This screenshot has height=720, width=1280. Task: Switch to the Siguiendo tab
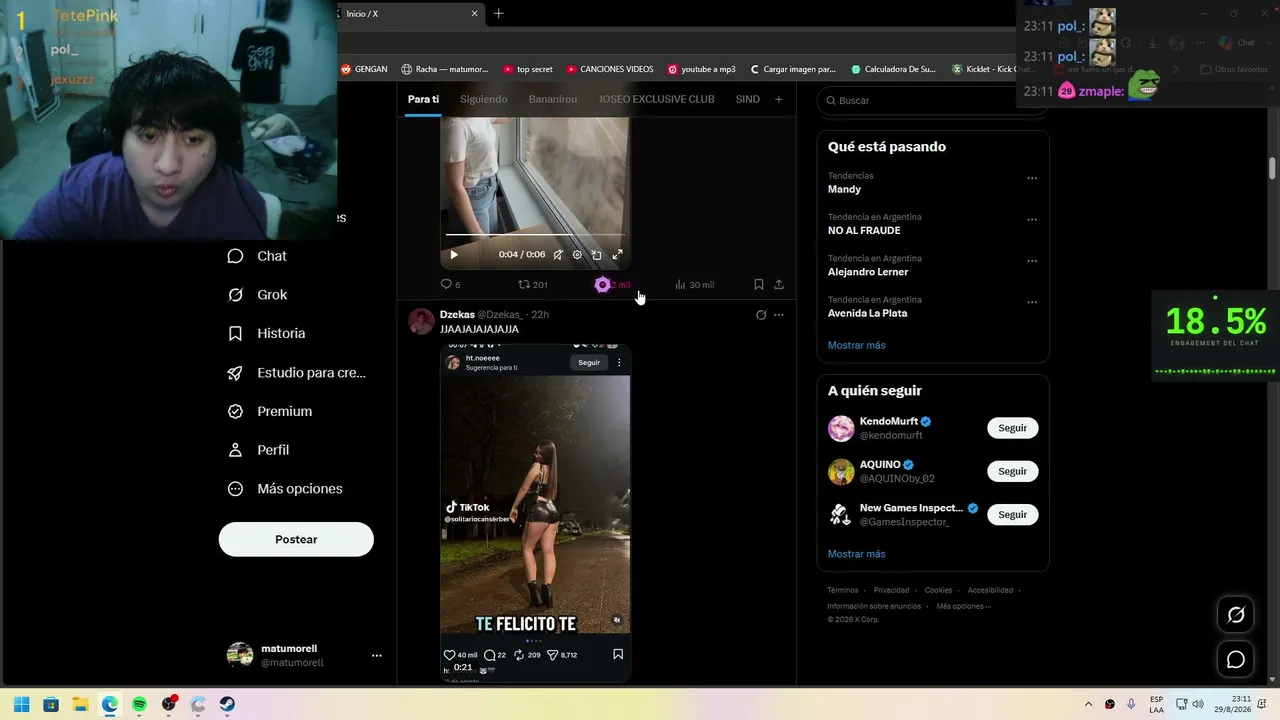pos(484,99)
